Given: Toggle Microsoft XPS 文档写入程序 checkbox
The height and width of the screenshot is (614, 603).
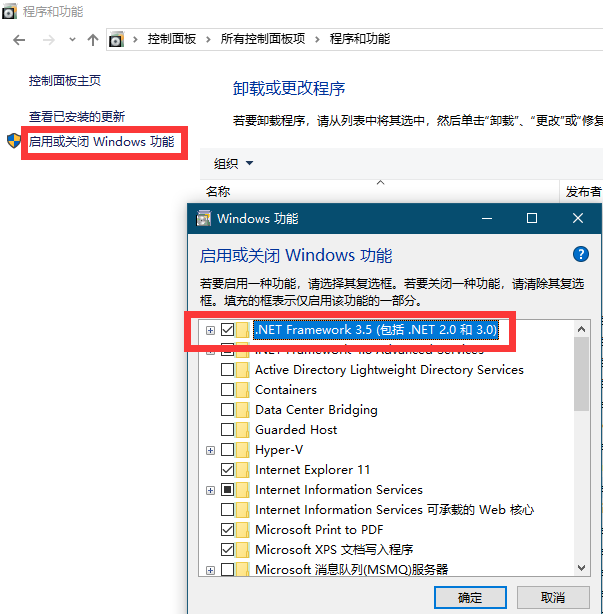Looking at the screenshot, I should click(227, 549).
